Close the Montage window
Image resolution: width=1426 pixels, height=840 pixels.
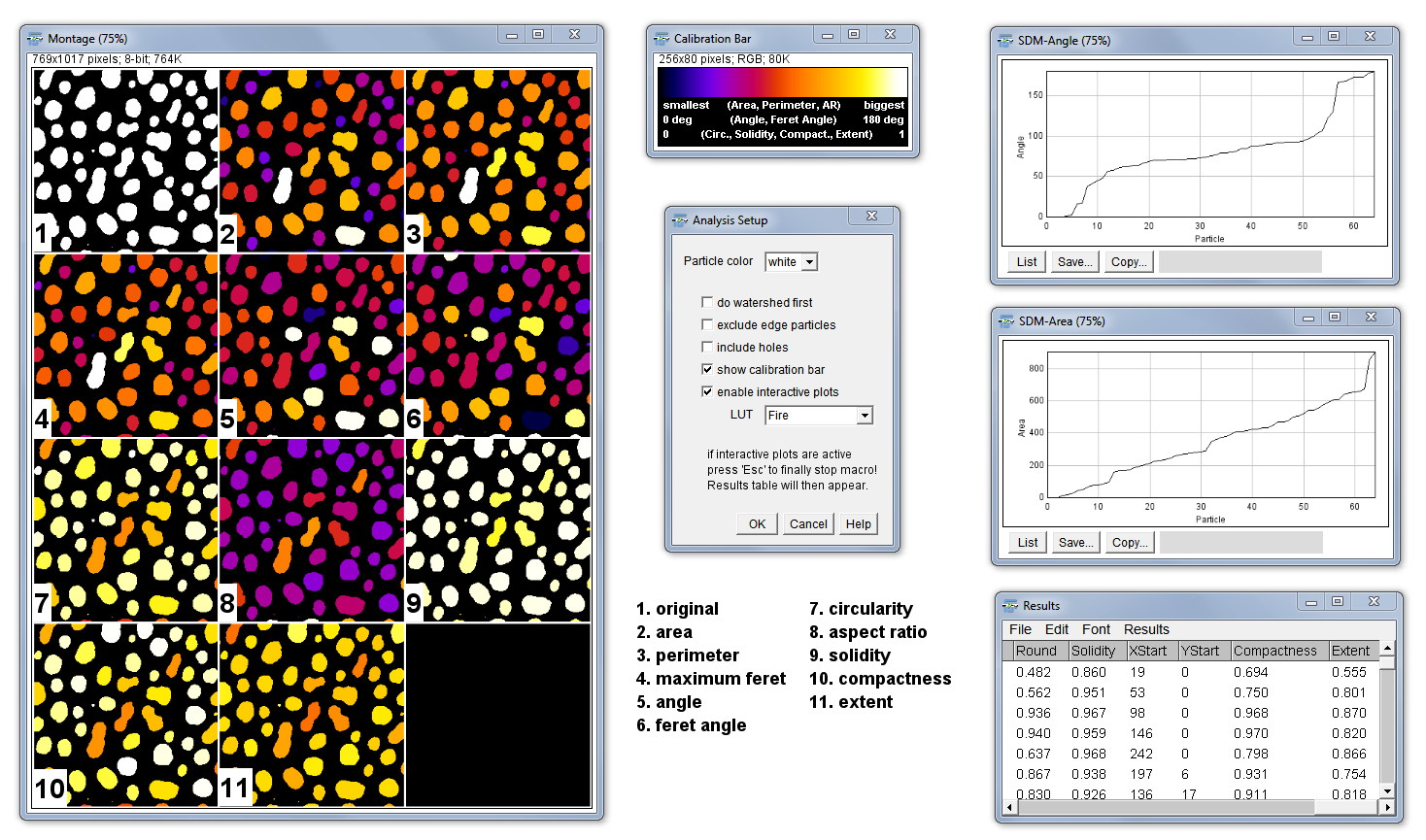574,35
